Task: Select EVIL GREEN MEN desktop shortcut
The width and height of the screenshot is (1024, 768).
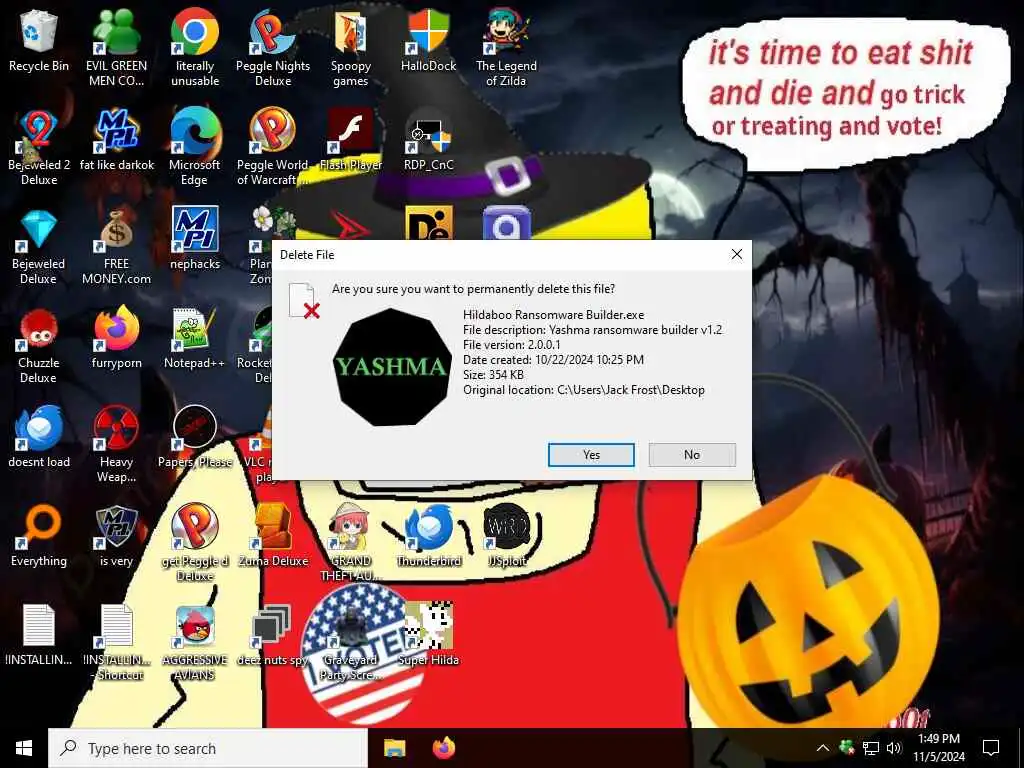Action: coord(116,48)
